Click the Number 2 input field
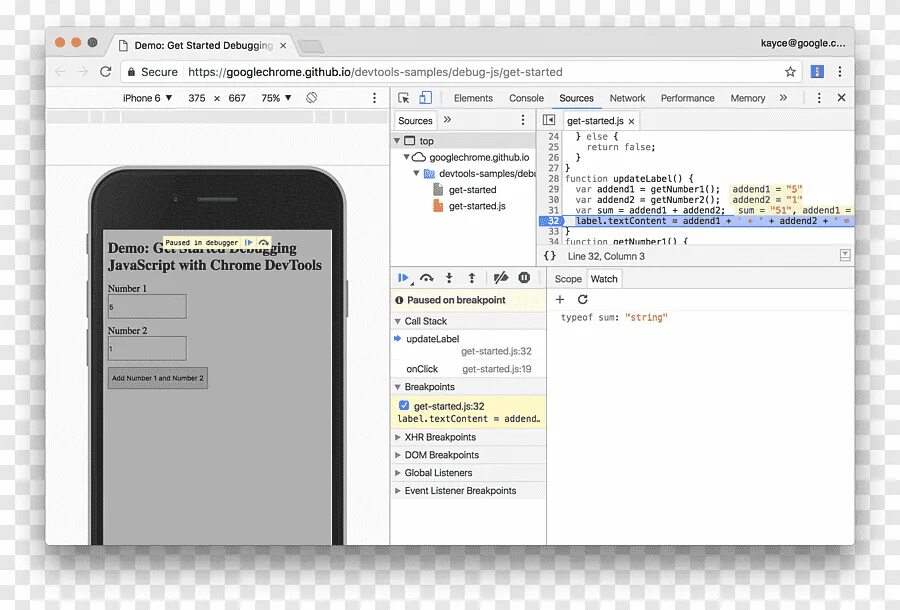The width and height of the screenshot is (900, 610). coord(147,348)
